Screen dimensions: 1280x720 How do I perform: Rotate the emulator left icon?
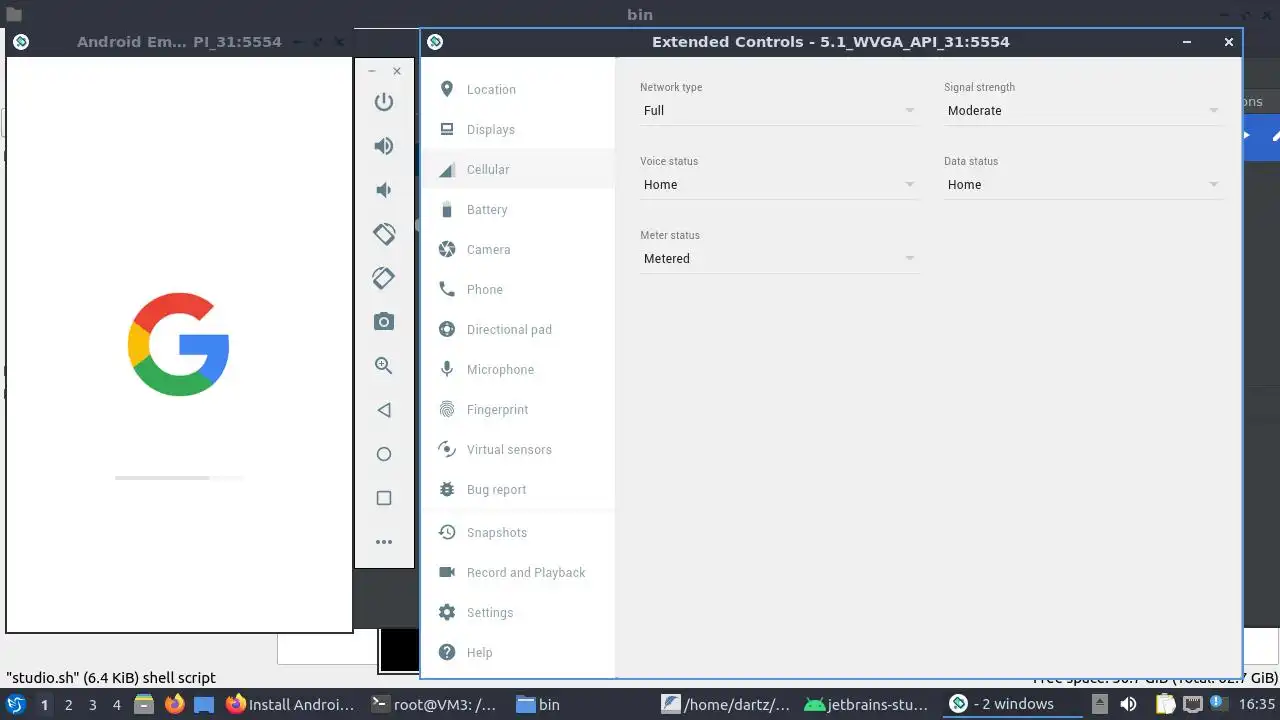point(384,234)
